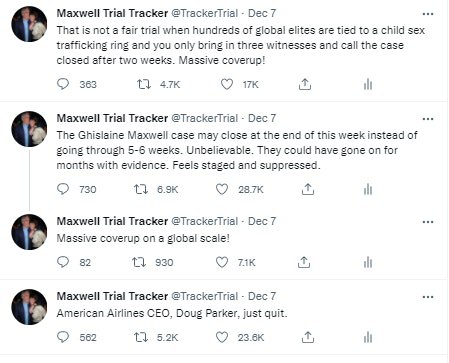View analytics of the Doug Parker tweet

[x=368, y=337]
